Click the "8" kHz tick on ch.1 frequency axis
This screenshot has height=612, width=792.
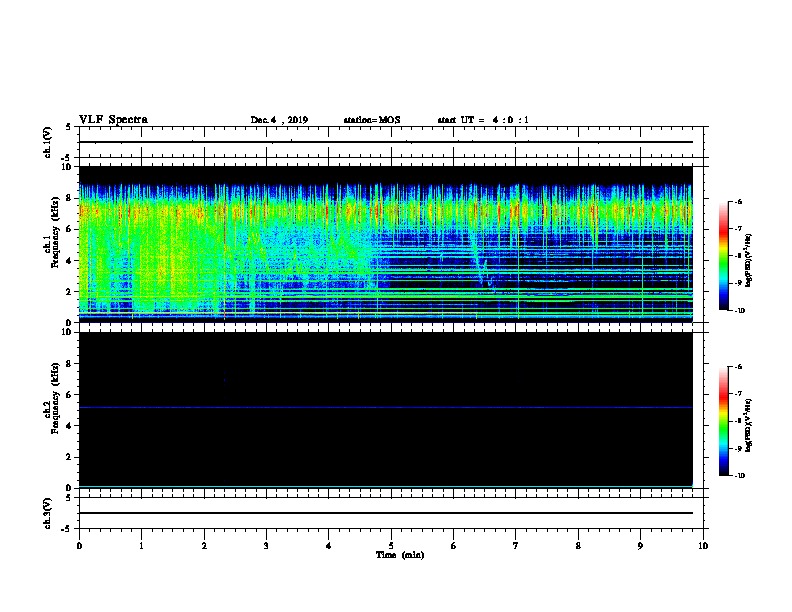pos(69,198)
